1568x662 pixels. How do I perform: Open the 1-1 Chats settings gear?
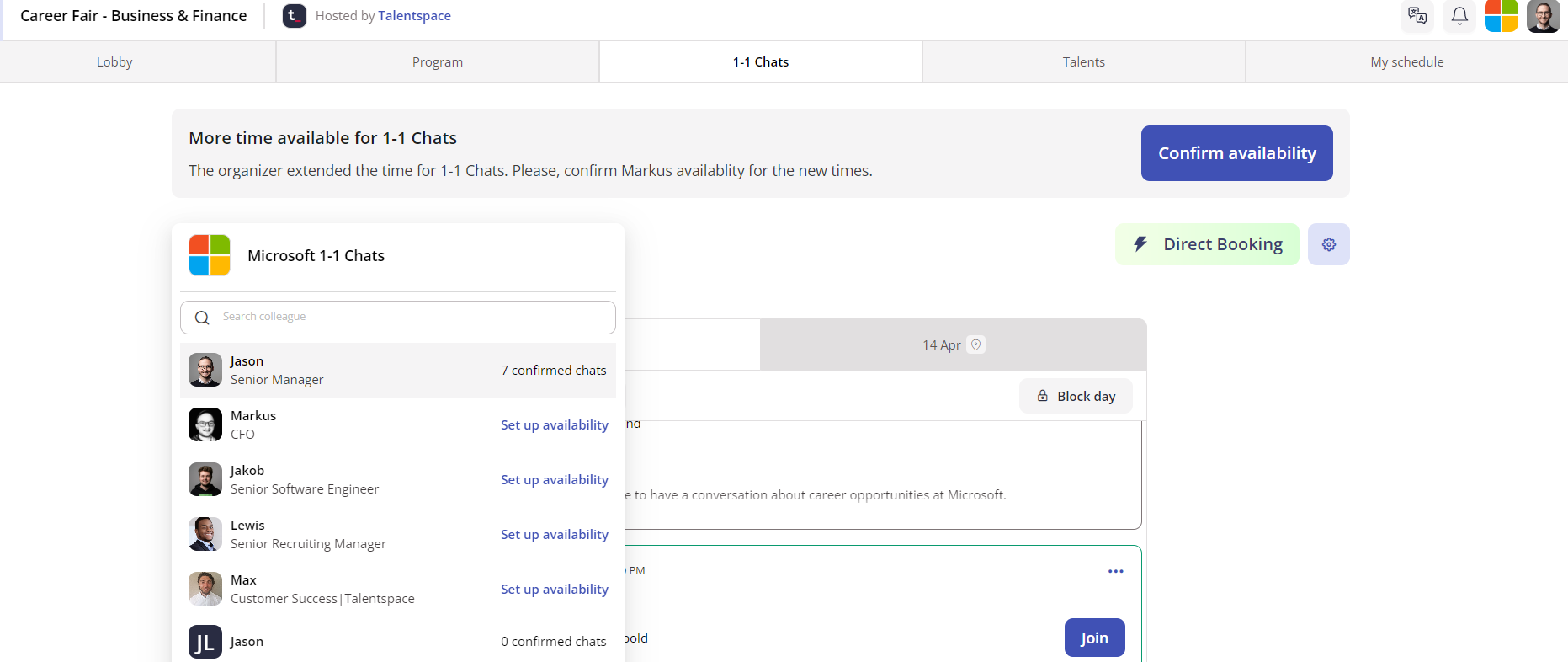click(x=1329, y=244)
